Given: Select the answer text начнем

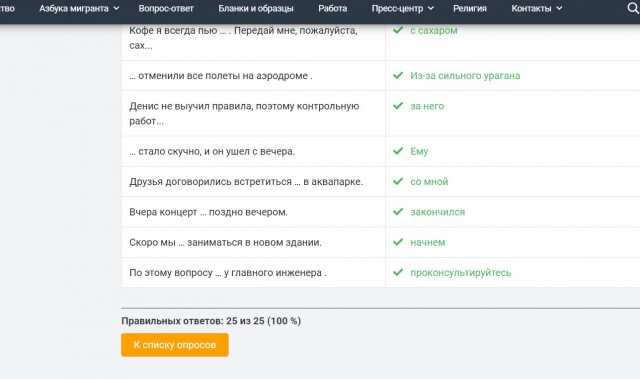Looking at the screenshot, I should click(428, 242).
